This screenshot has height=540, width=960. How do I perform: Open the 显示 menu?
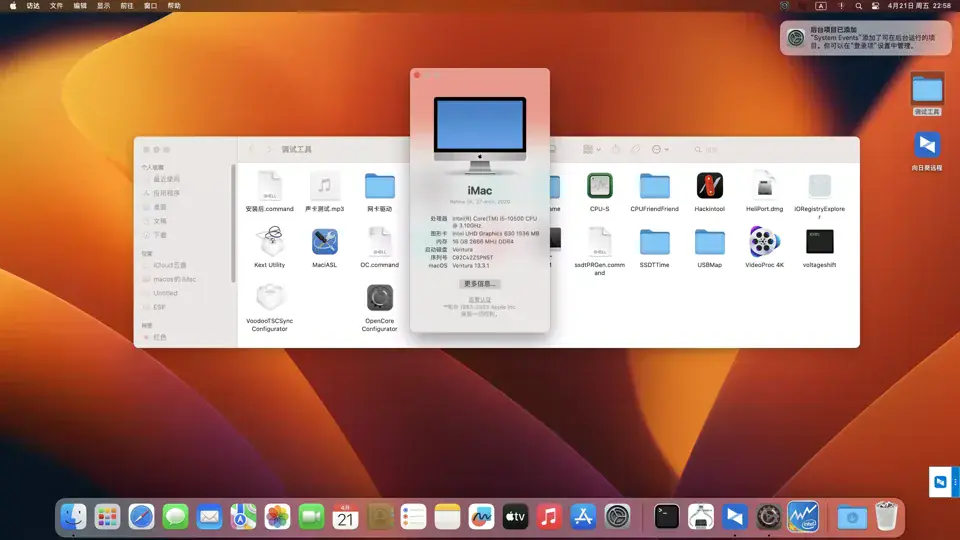tap(103, 6)
